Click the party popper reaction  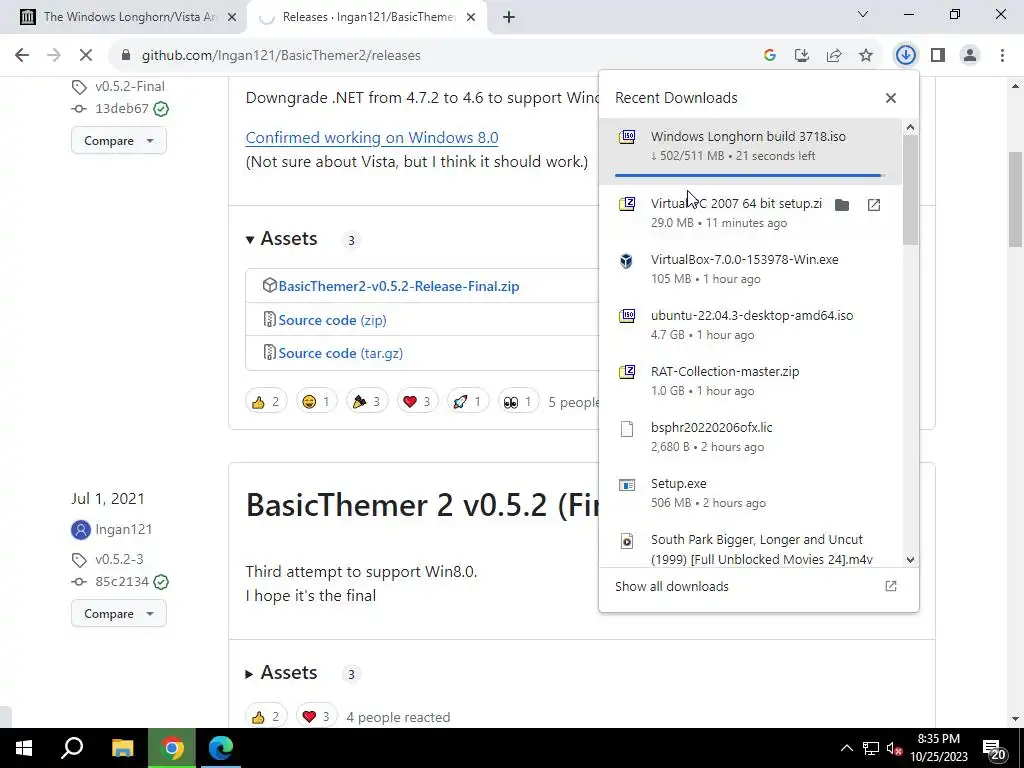[x=367, y=402]
